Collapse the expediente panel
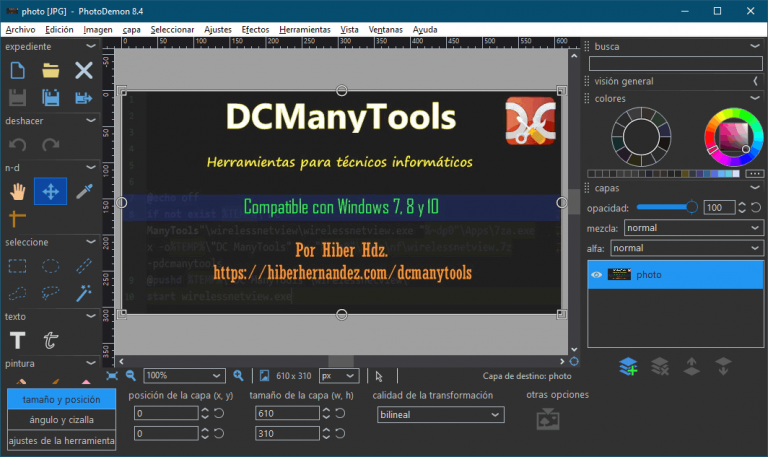Screen dimensions: 768x457 [91, 46]
